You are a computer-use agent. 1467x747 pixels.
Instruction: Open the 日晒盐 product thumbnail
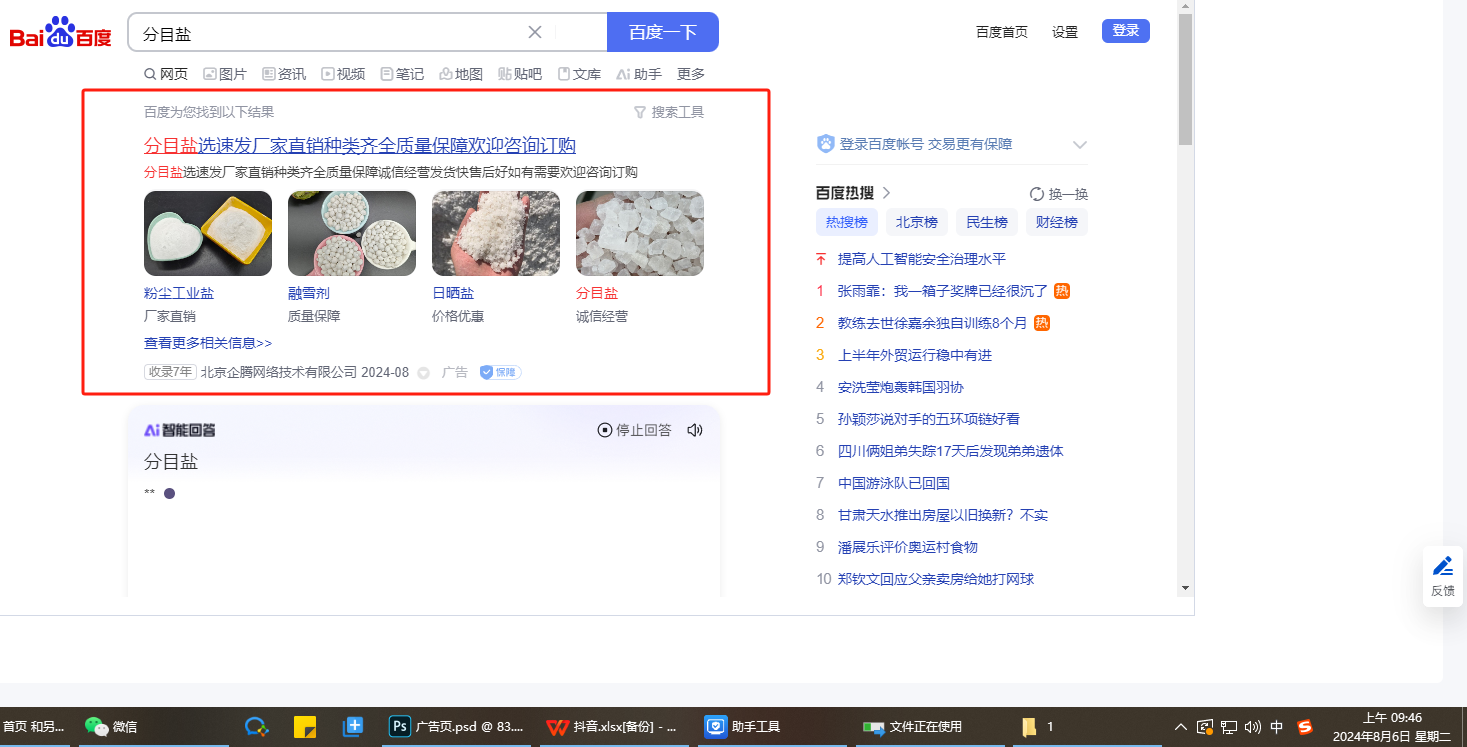click(495, 234)
